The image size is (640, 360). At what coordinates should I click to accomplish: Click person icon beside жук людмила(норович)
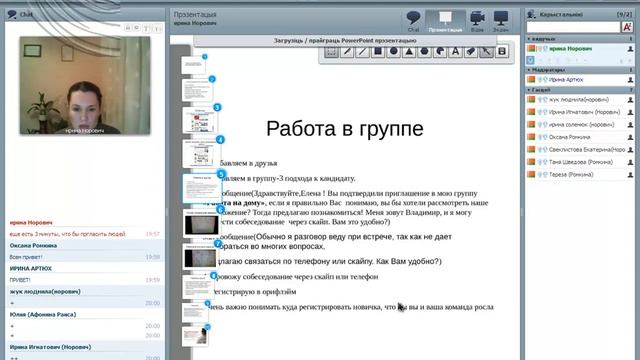pos(630,100)
